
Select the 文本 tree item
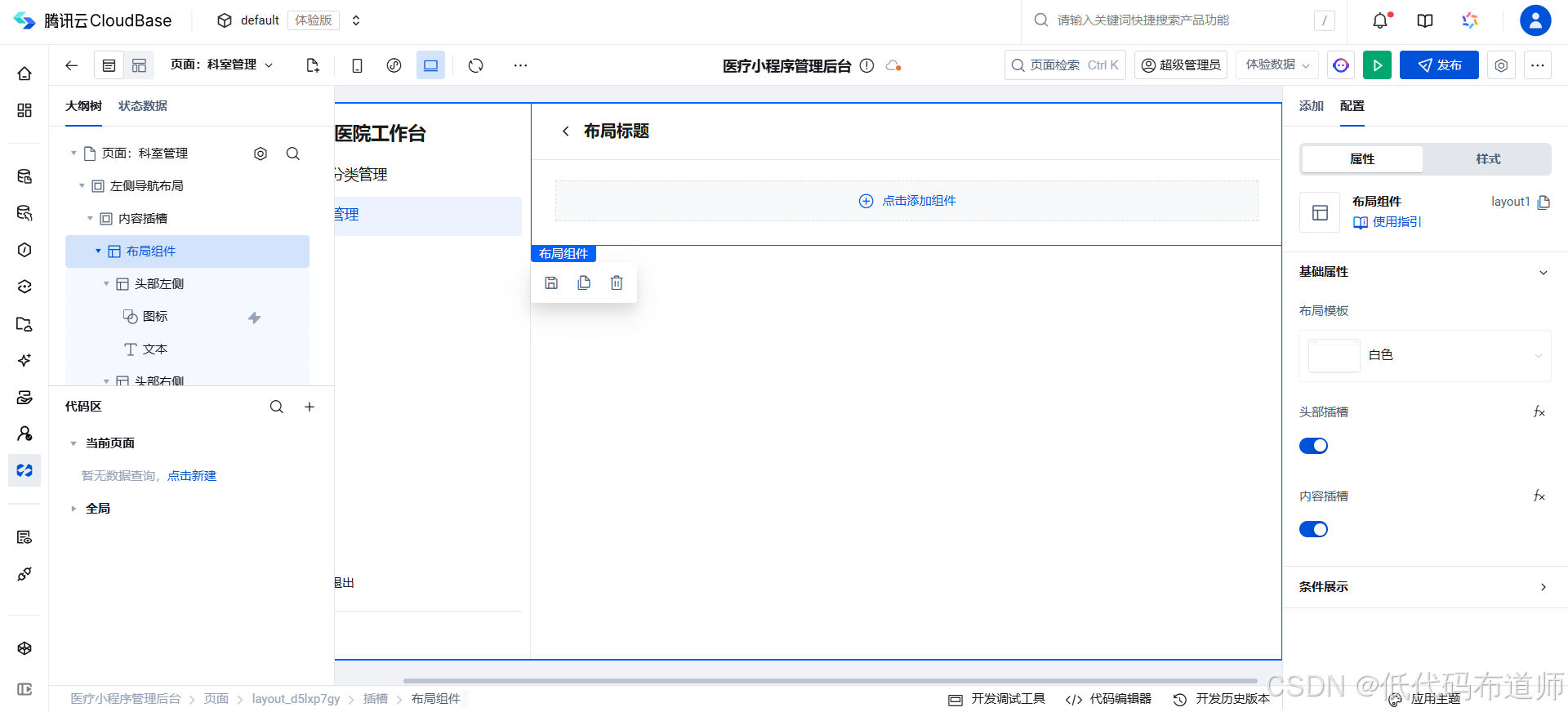click(155, 349)
